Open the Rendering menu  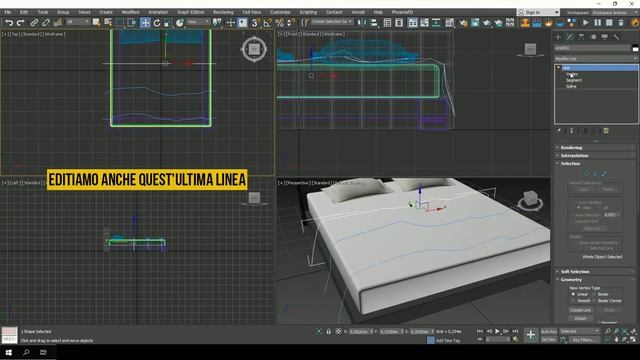tap(223, 12)
